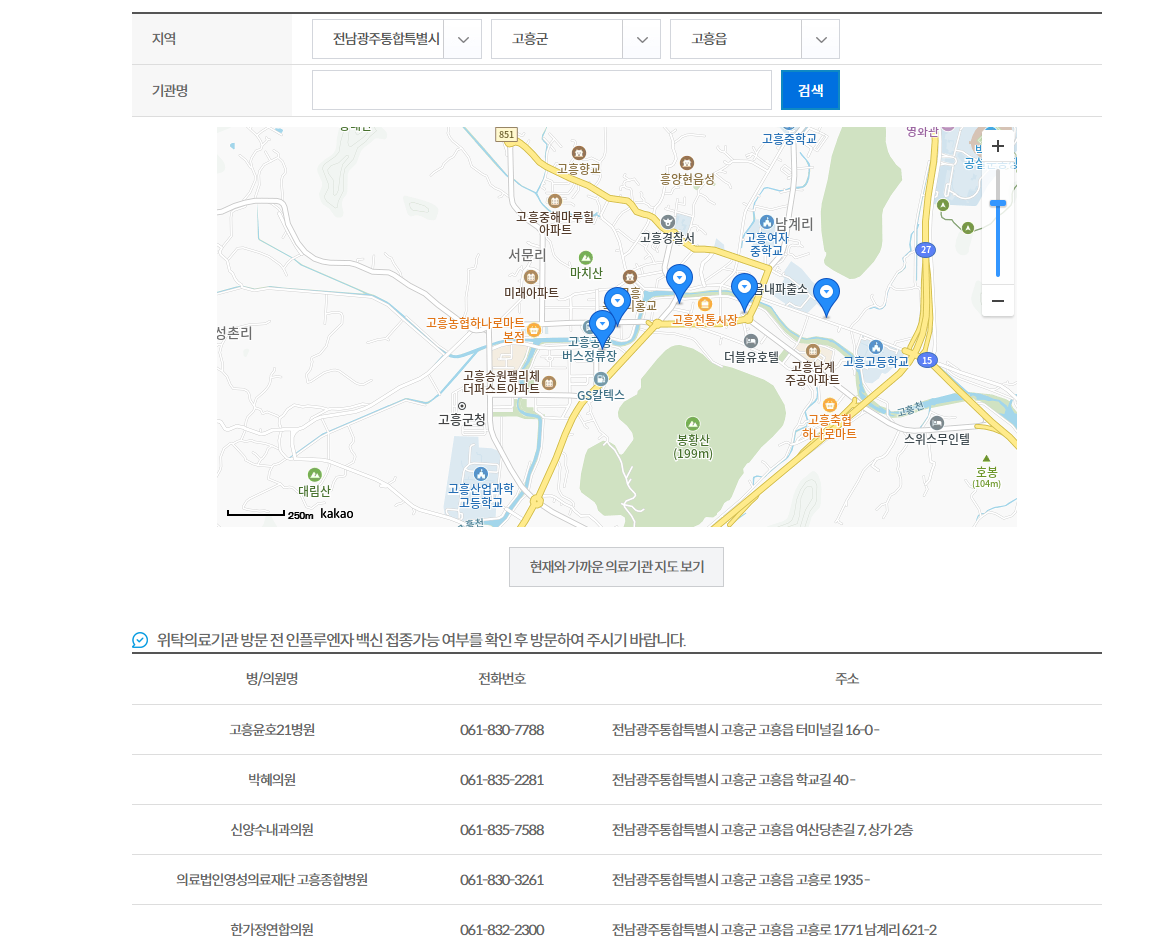Screen dimensions: 1156x938
Task: Click phone number 061-830-7788
Action: pyautogui.click(x=502, y=729)
